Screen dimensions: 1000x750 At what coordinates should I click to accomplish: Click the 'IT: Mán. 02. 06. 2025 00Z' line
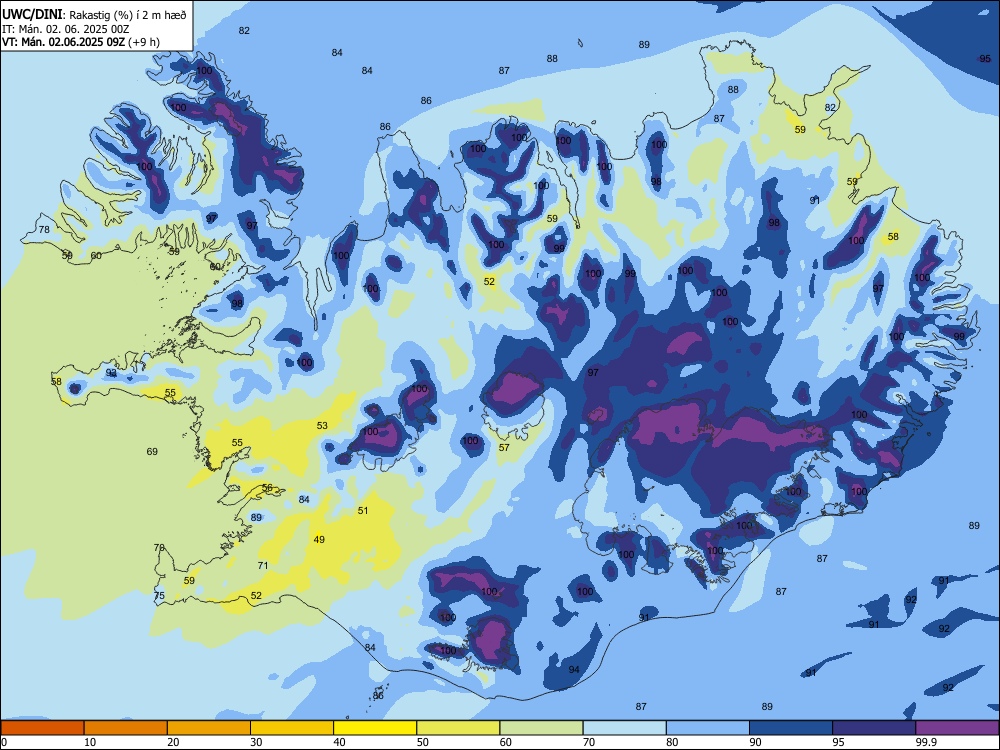click(66, 29)
